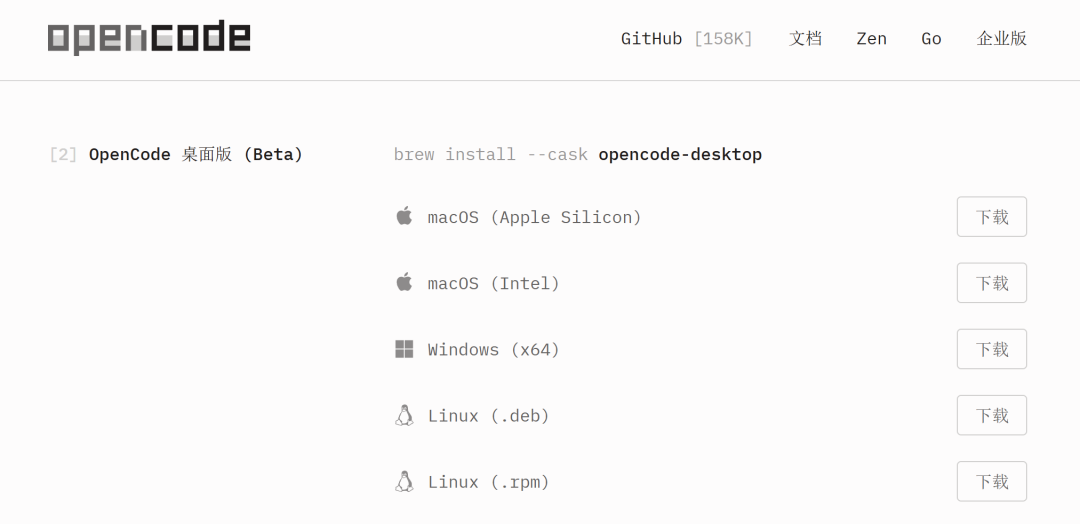Image resolution: width=1080 pixels, height=524 pixels.
Task: Click the macOS (Apple Silicon) label
Action: tap(534, 218)
